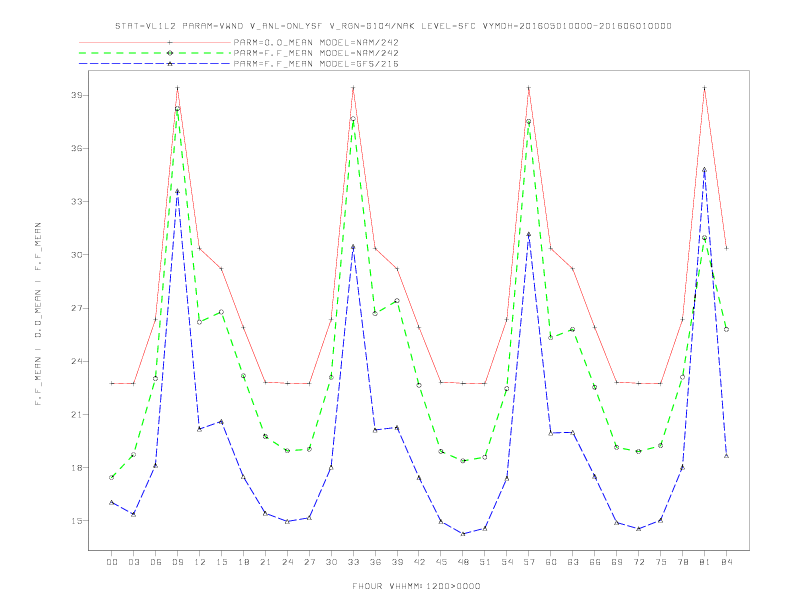
Task: Click x-axis forecast hour label 81
Action: (x=704, y=562)
